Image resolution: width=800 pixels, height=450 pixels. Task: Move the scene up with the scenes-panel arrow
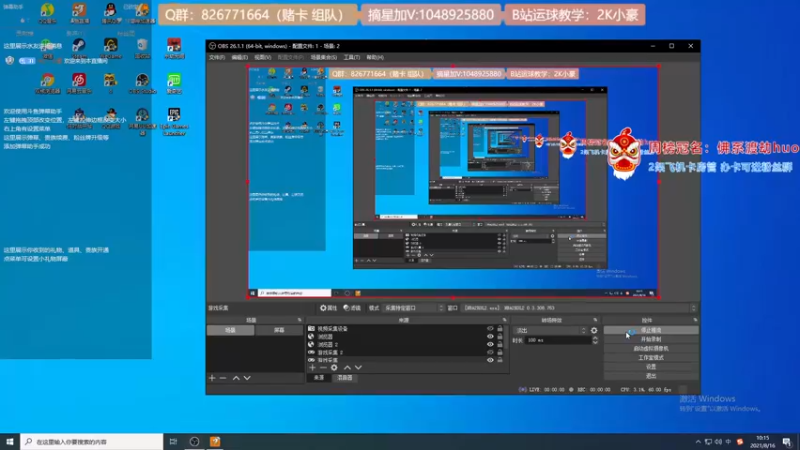236,378
